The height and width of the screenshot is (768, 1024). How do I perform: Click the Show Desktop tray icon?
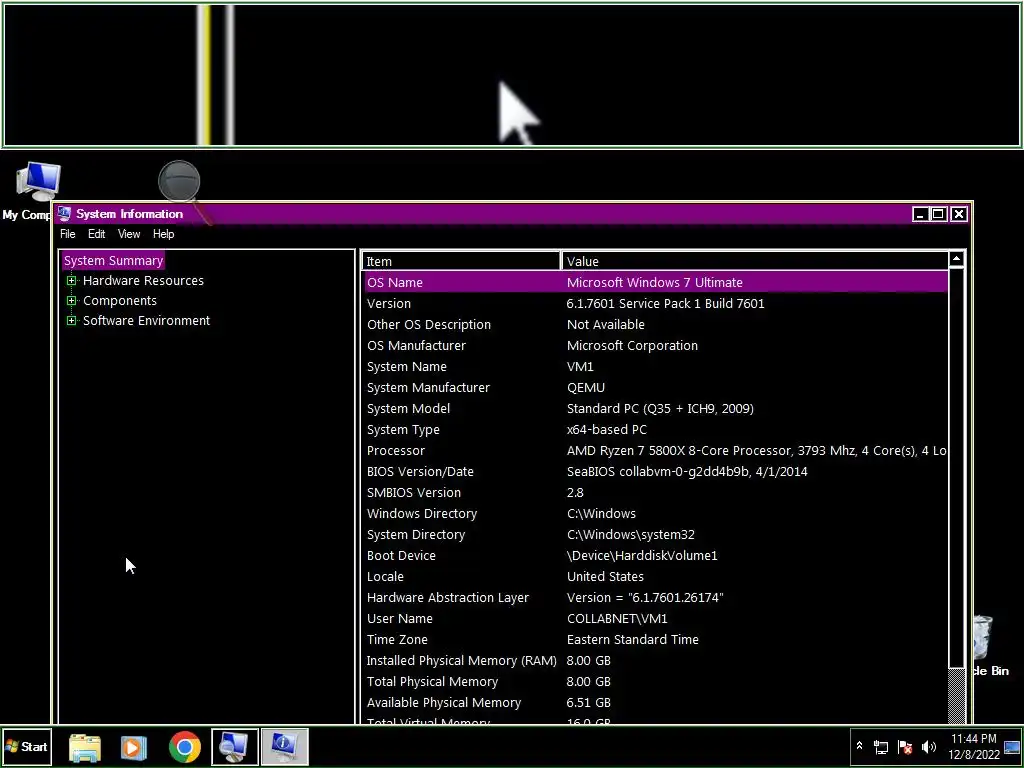click(x=1012, y=747)
